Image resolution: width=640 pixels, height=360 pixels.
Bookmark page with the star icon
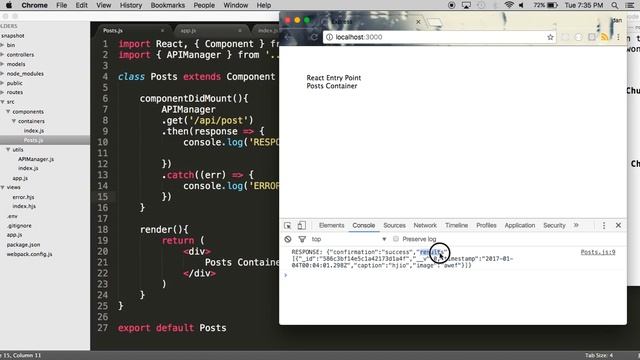[550, 37]
